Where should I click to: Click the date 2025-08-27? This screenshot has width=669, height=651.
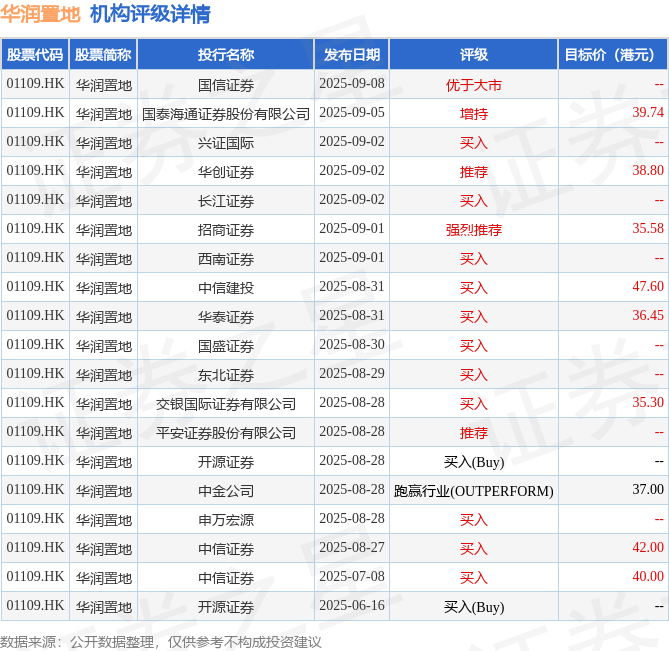[x=352, y=547]
